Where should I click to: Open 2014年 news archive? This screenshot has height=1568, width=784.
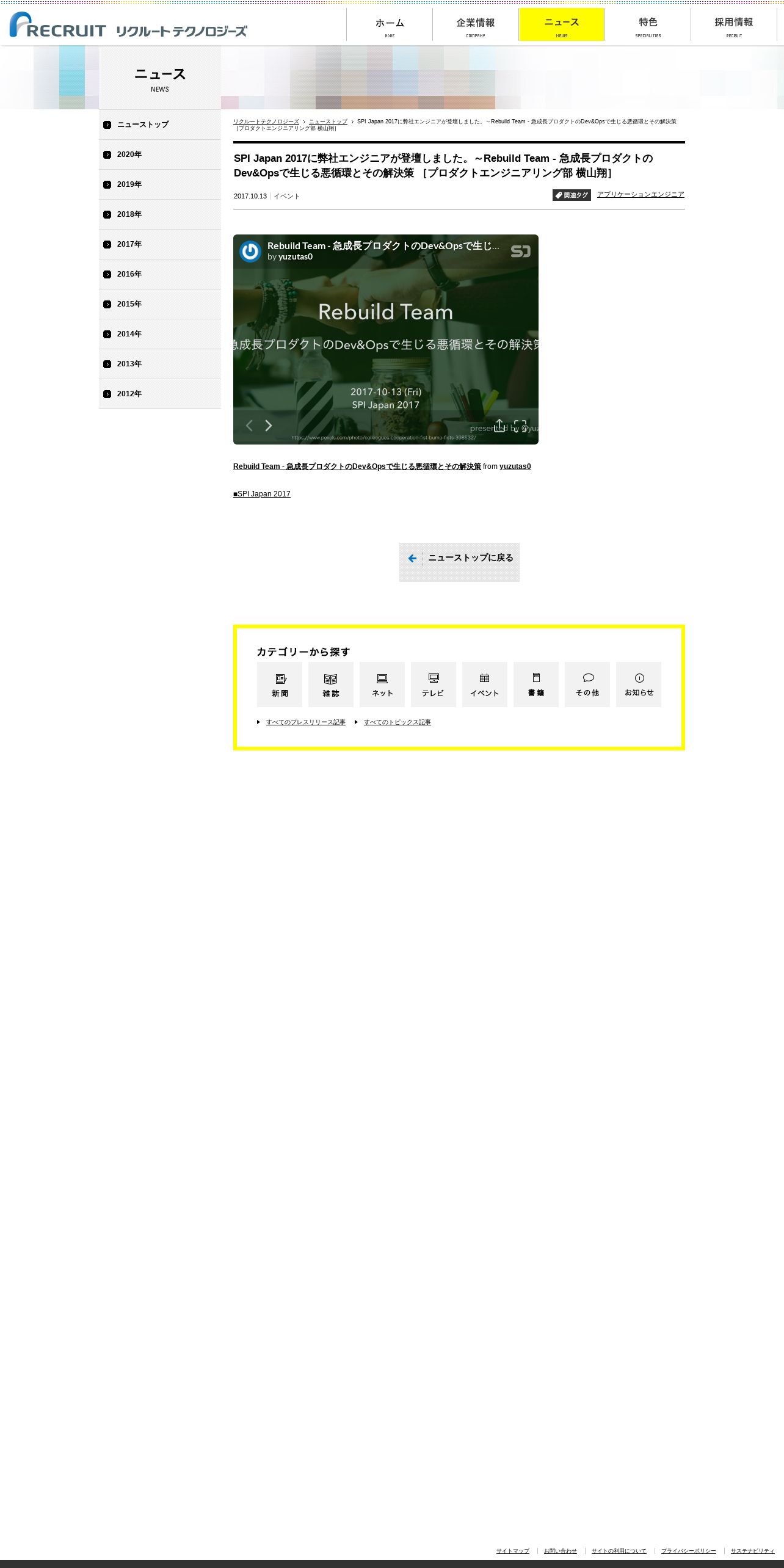tap(160, 334)
